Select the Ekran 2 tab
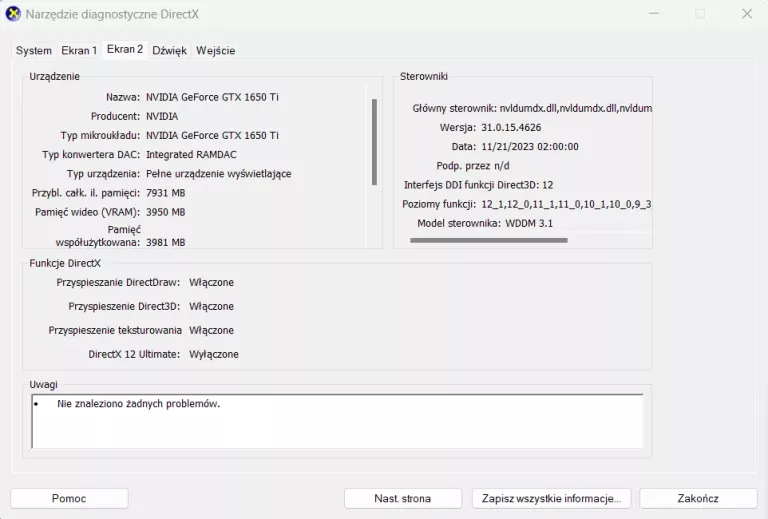The width and height of the screenshot is (768, 519). click(x=125, y=49)
